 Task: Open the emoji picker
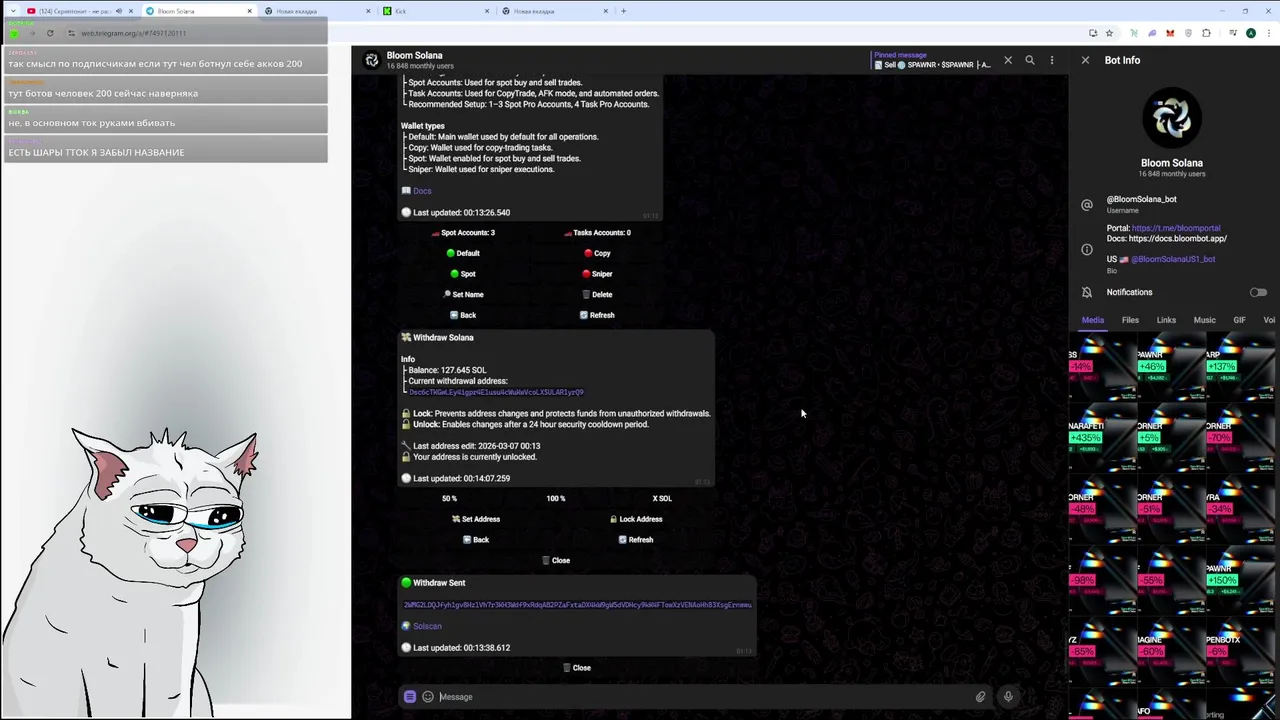[x=428, y=697]
